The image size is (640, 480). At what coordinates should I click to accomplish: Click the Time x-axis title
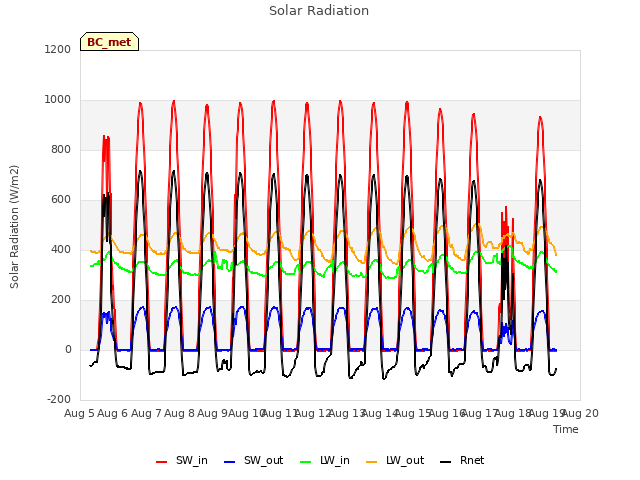pyautogui.click(x=566, y=429)
